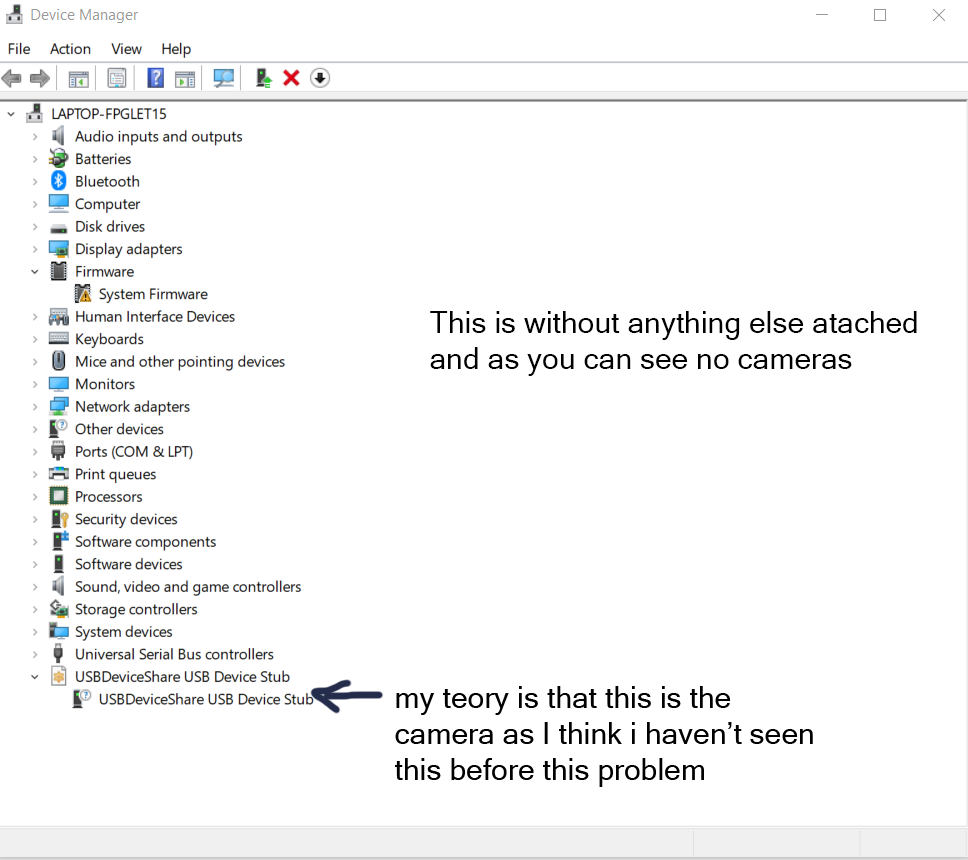Select the child USBDeviceShare USB Device Stub device

point(206,699)
